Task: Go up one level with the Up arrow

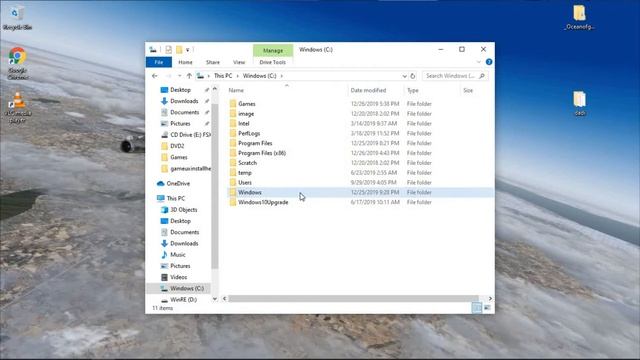Action: 189,76
